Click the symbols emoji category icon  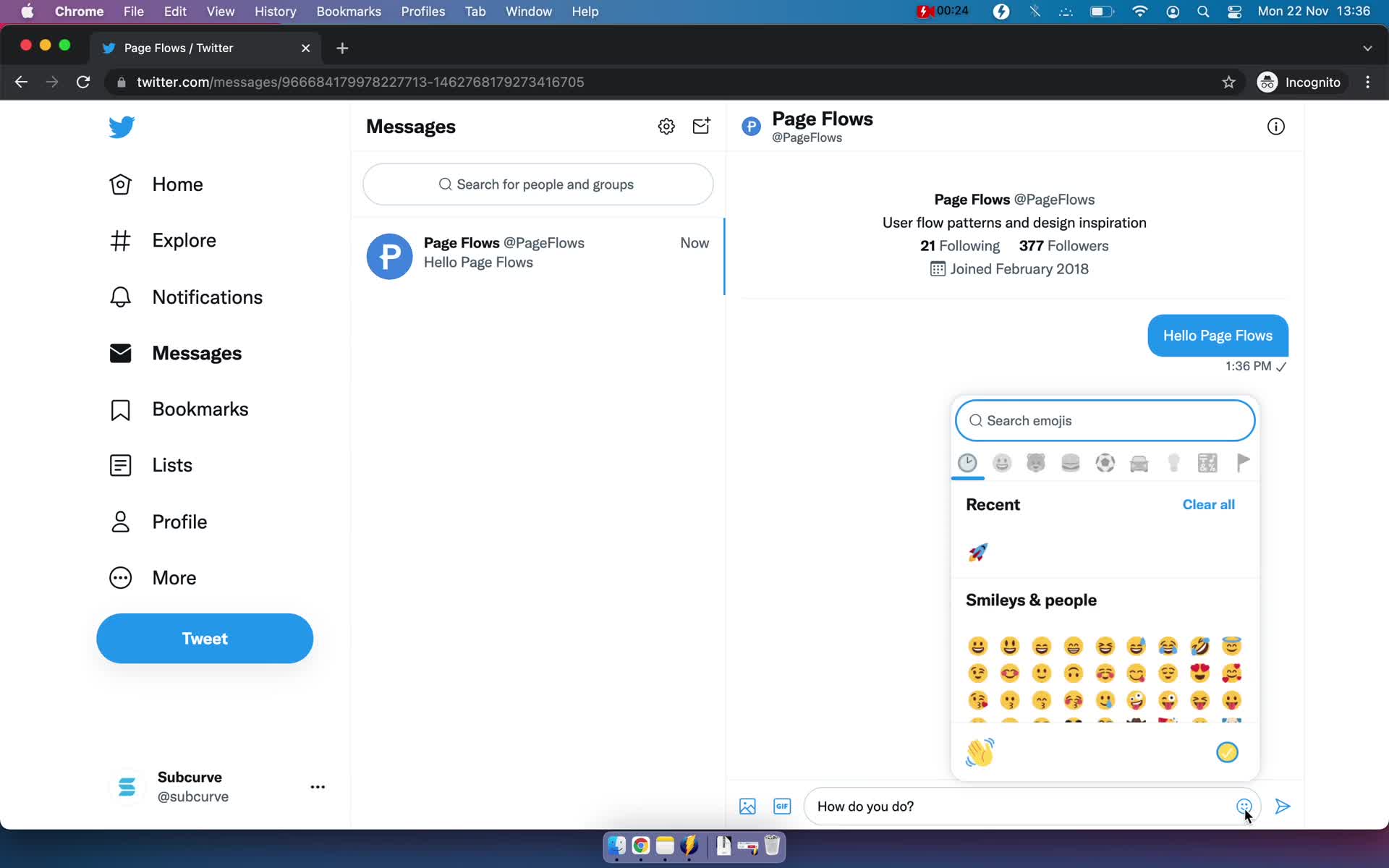click(1207, 462)
